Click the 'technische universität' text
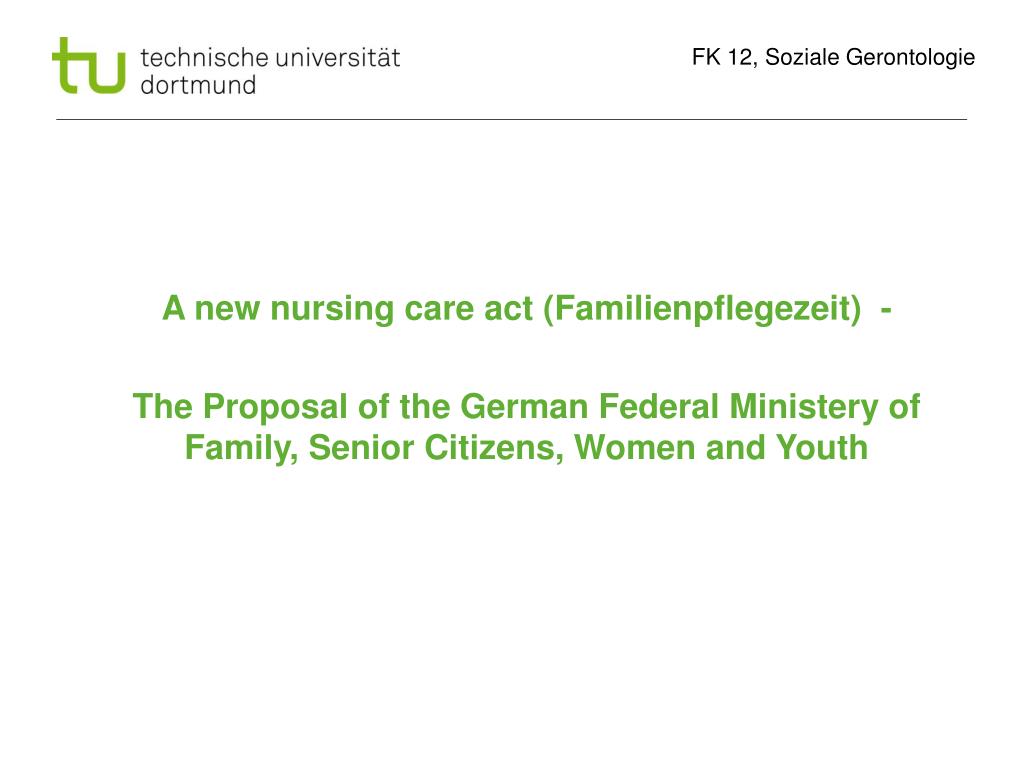The width and height of the screenshot is (1024, 768). pyautogui.click(x=270, y=57)
